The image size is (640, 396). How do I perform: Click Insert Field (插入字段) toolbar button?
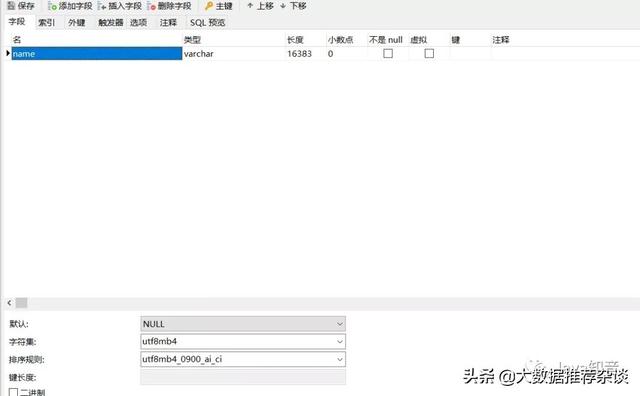tap(120, 6)
